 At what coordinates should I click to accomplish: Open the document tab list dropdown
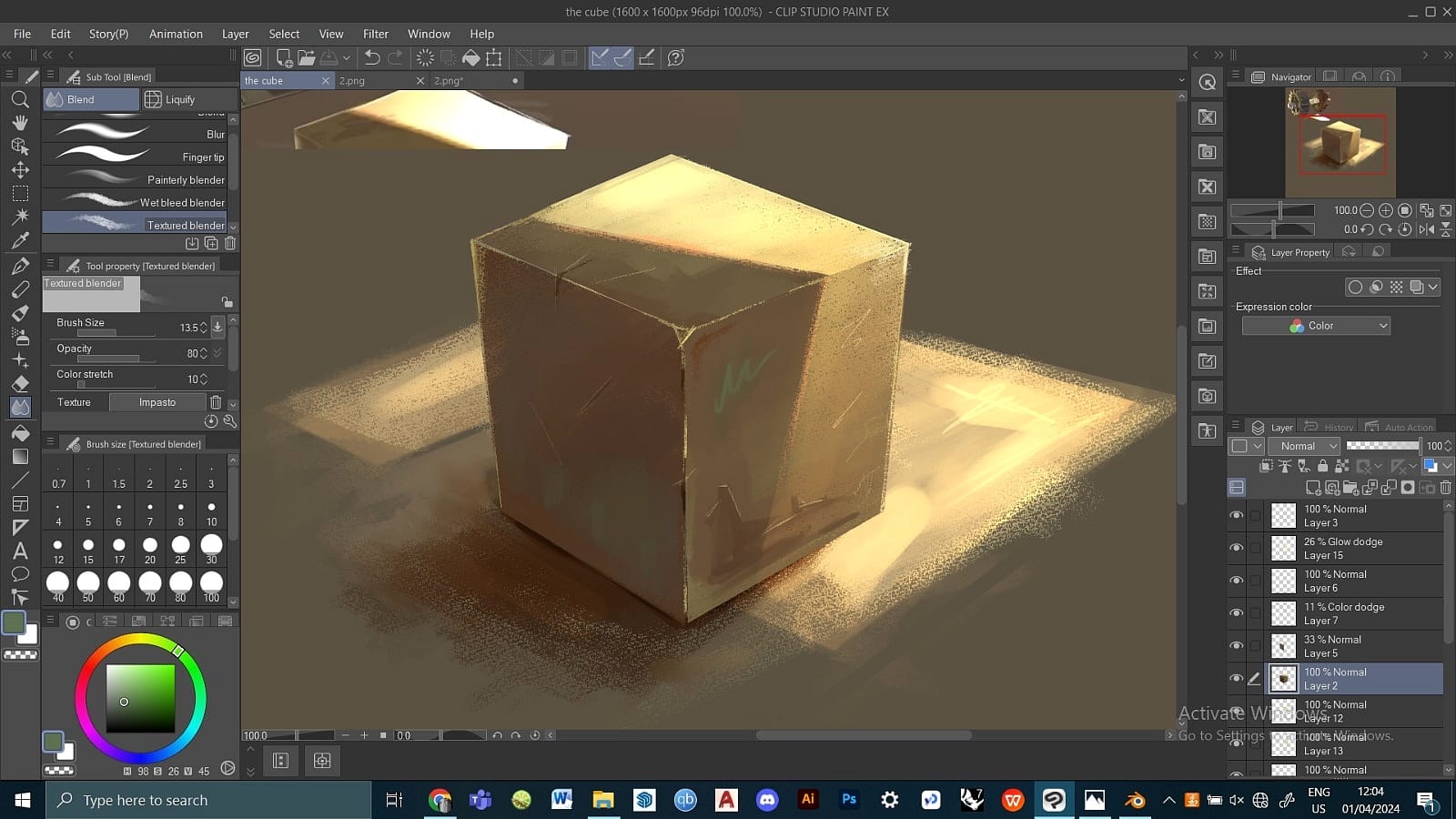point(1181,80)
